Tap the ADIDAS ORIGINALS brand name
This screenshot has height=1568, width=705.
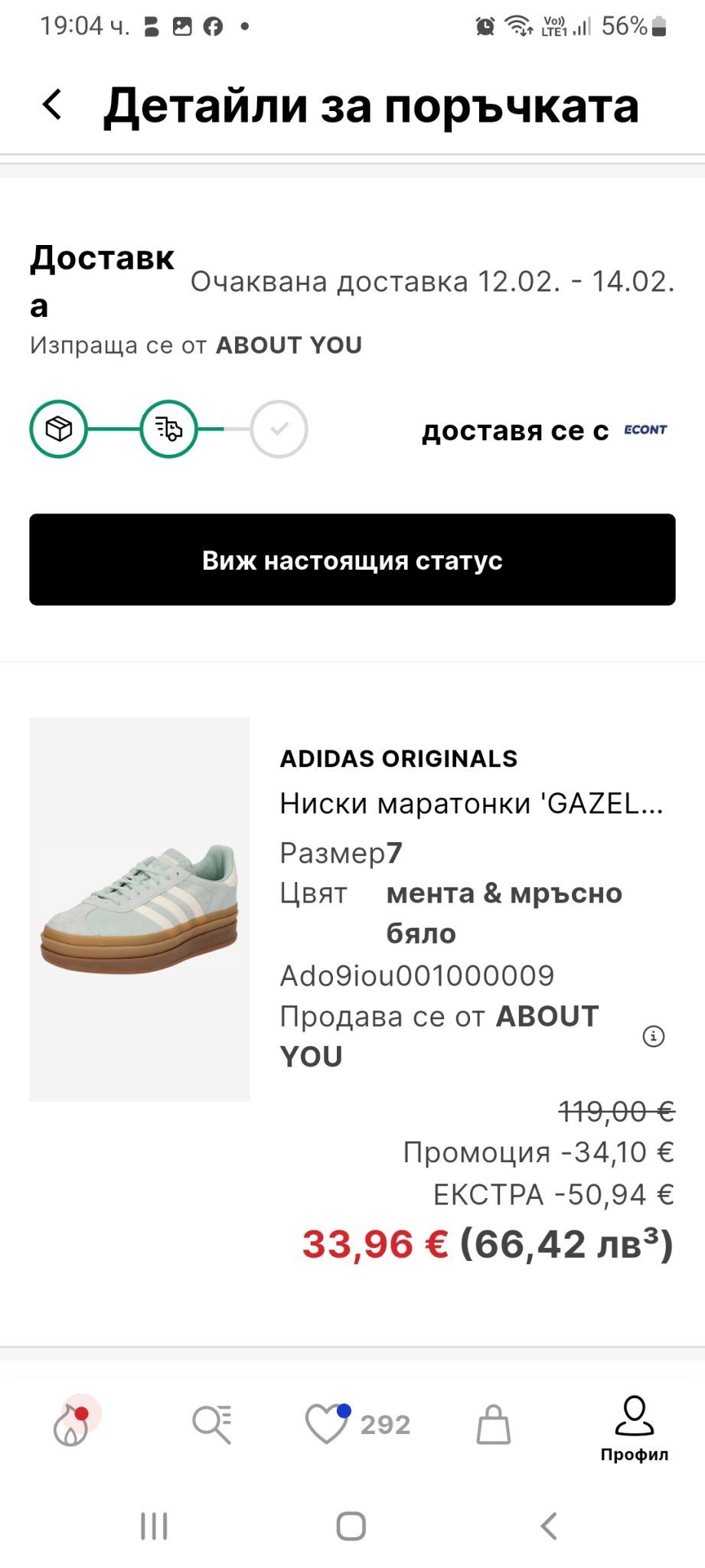(x=399, y=759)
